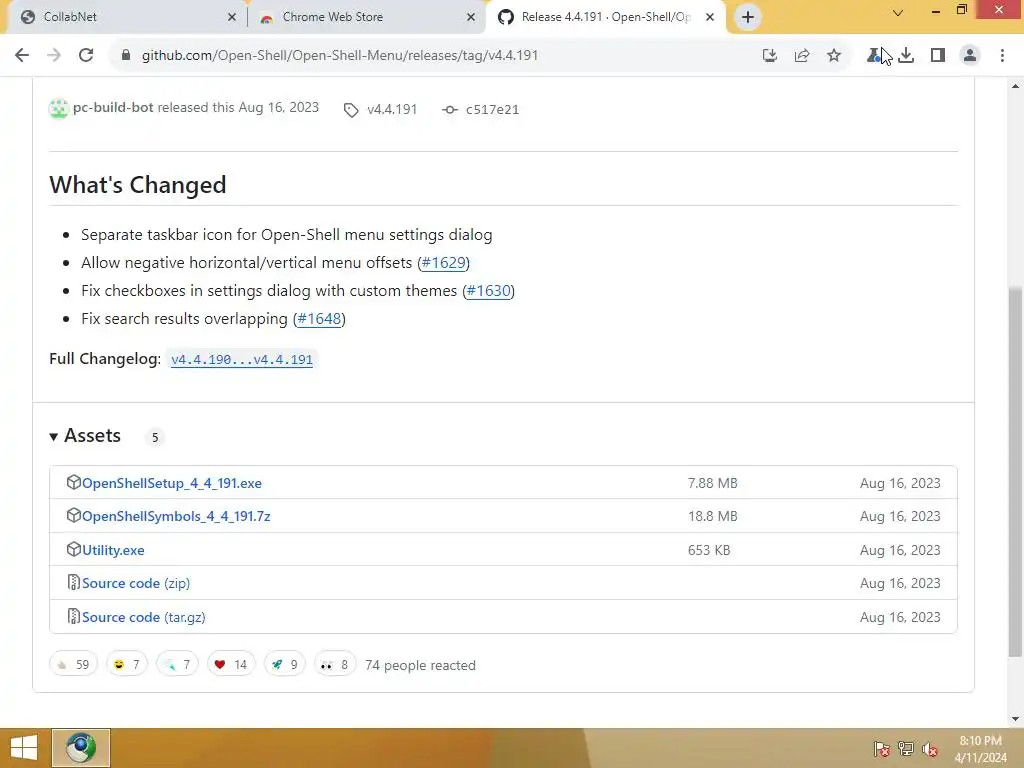The width and height of the screenshot is (1024, 768).
Task: Open the pc-build-bot avatar
Action: (x=58, y=108)
